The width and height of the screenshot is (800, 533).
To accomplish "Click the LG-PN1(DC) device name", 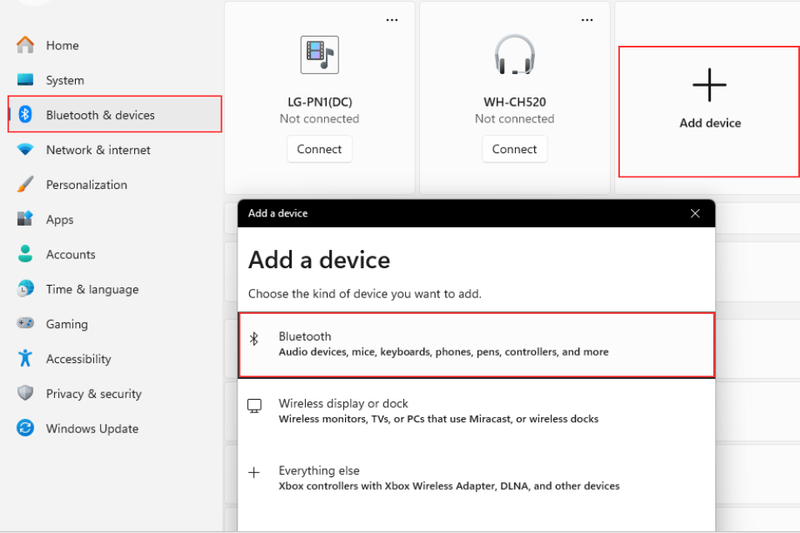I will click(x=319, y=102).
